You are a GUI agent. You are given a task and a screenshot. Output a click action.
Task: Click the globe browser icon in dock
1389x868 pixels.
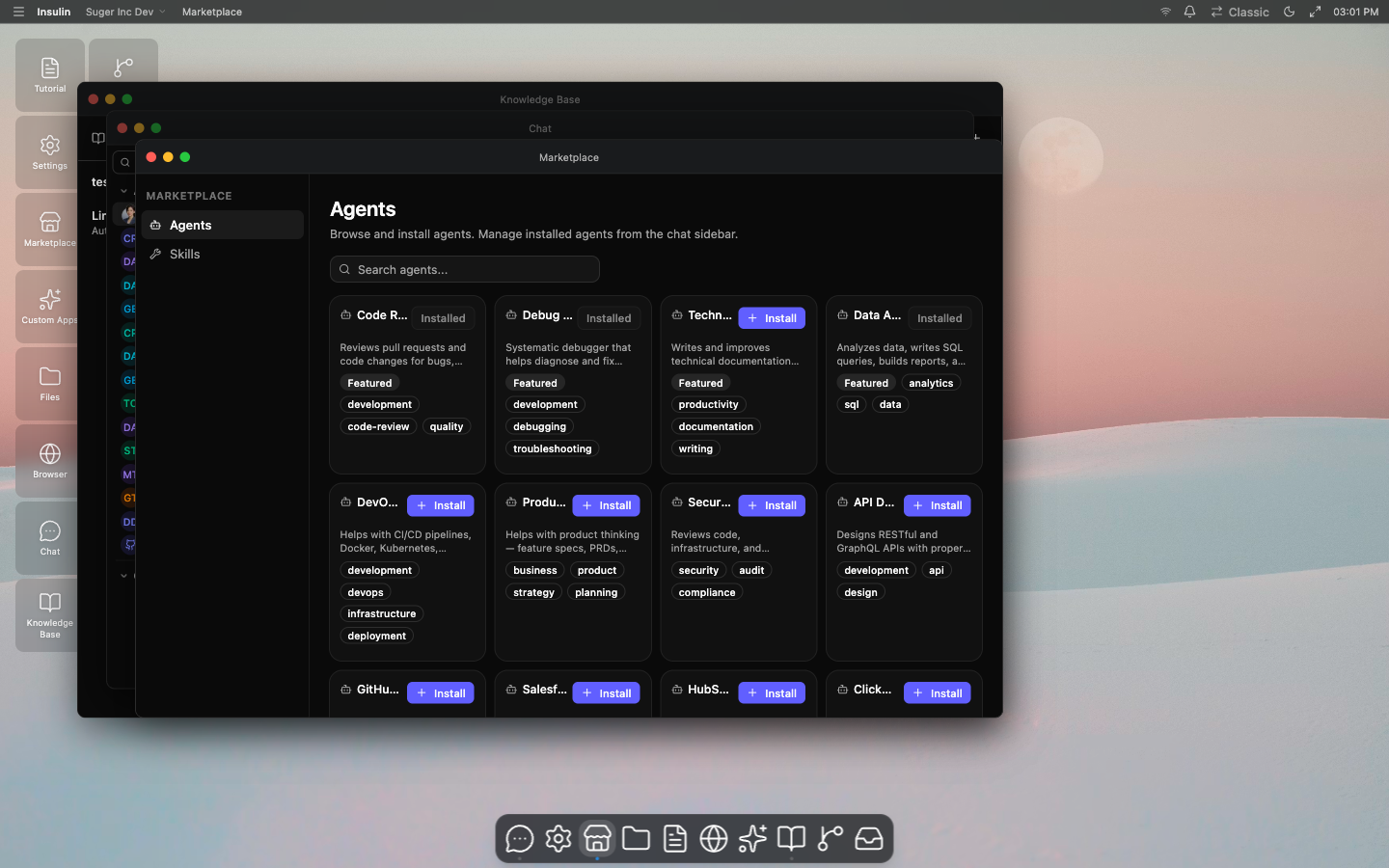714,839
